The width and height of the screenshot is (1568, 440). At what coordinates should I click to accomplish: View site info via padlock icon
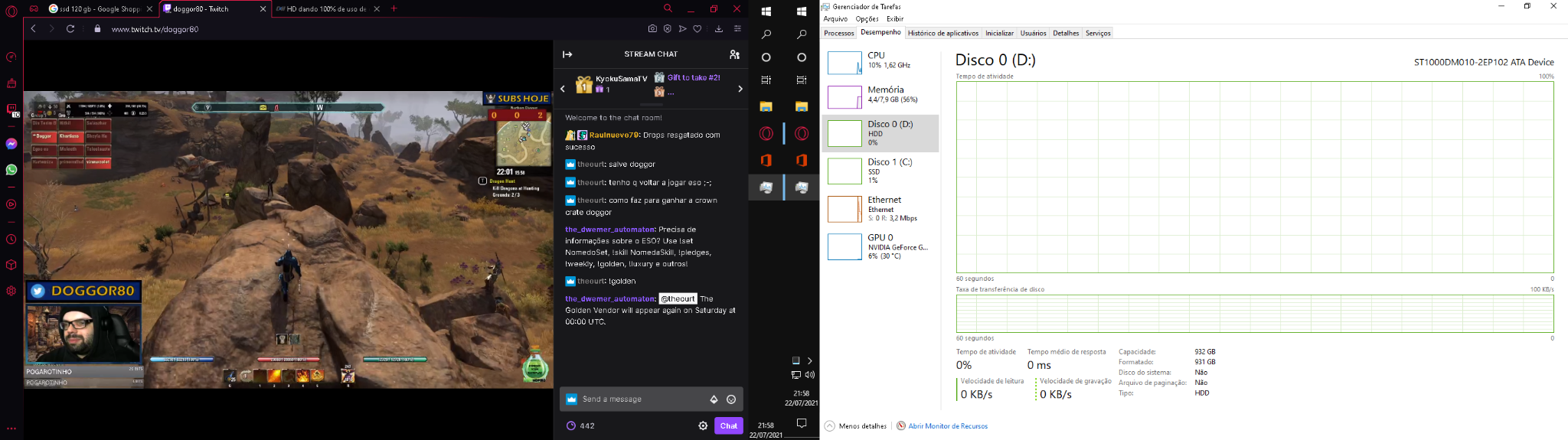coord(97,29)
